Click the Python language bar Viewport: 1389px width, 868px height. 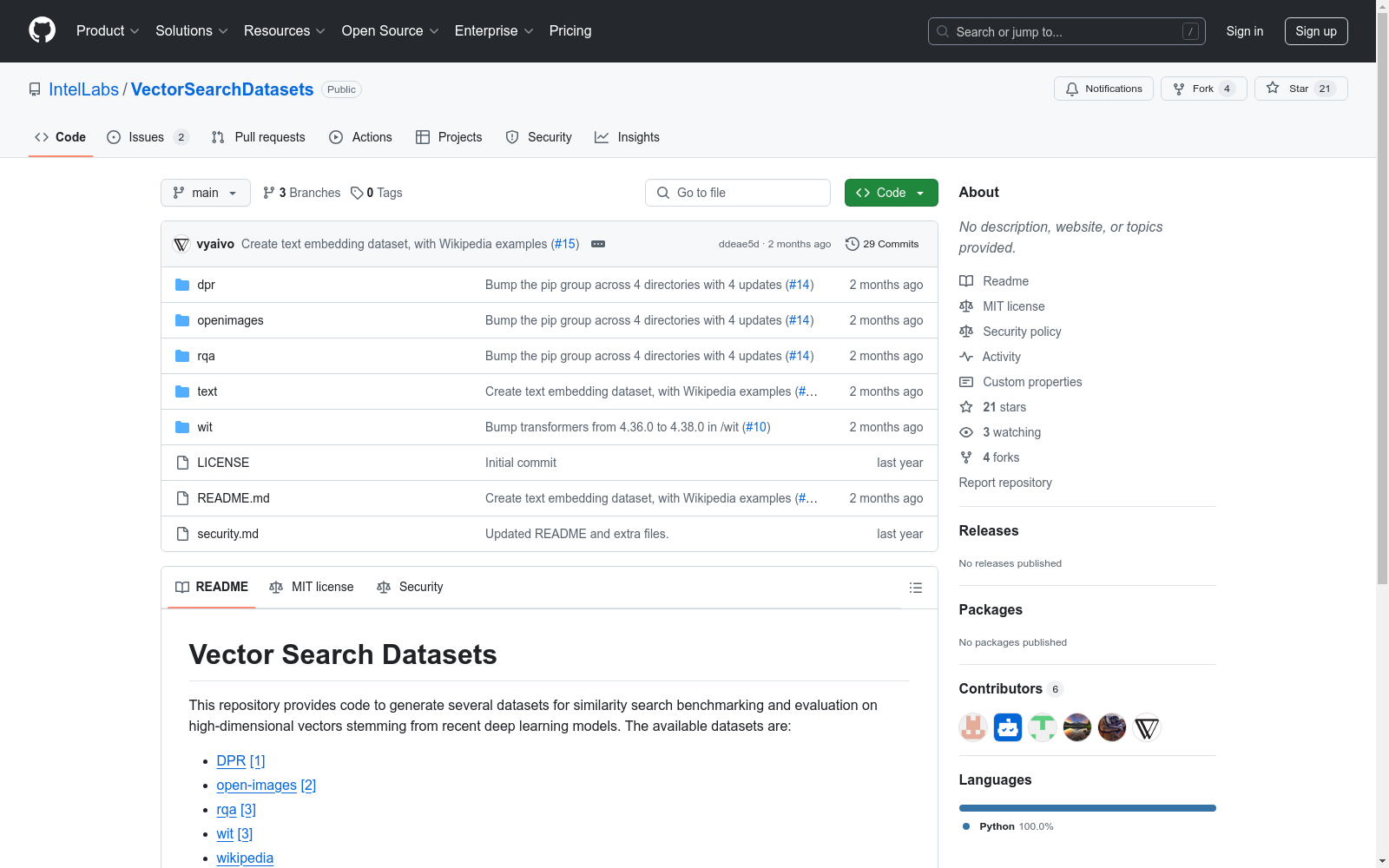(1088, 808)
